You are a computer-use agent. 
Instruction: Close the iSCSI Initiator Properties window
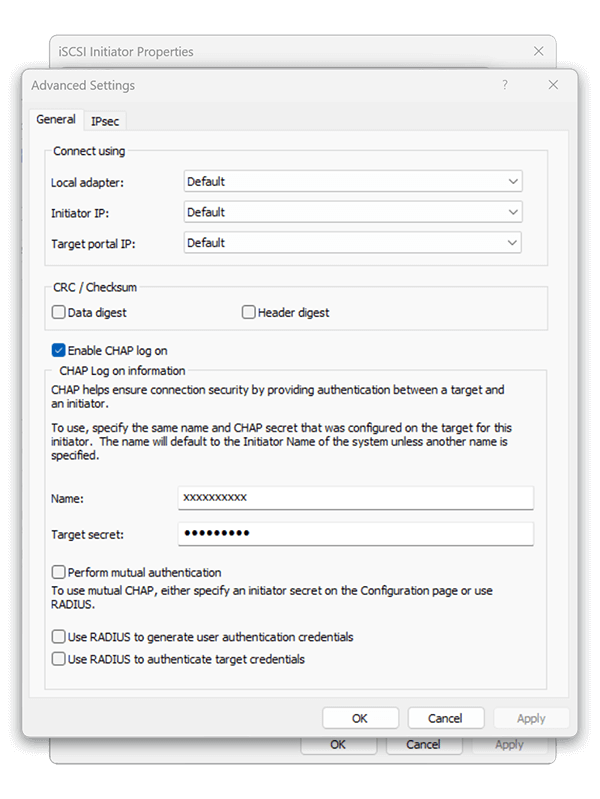pyautogui.click(x=538, y=51)
